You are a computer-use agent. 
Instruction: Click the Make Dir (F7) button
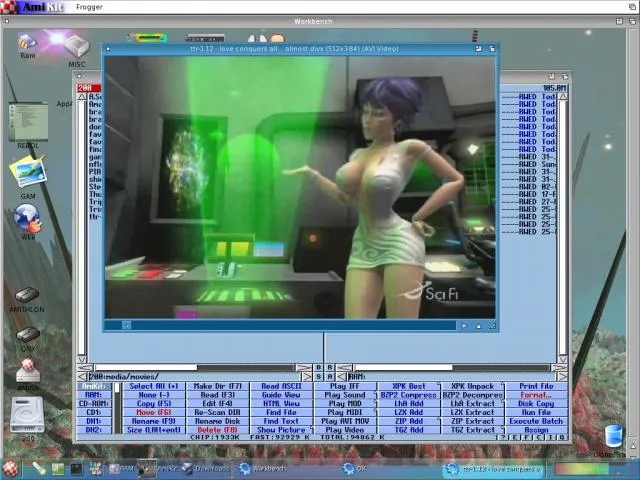point(217,386)
